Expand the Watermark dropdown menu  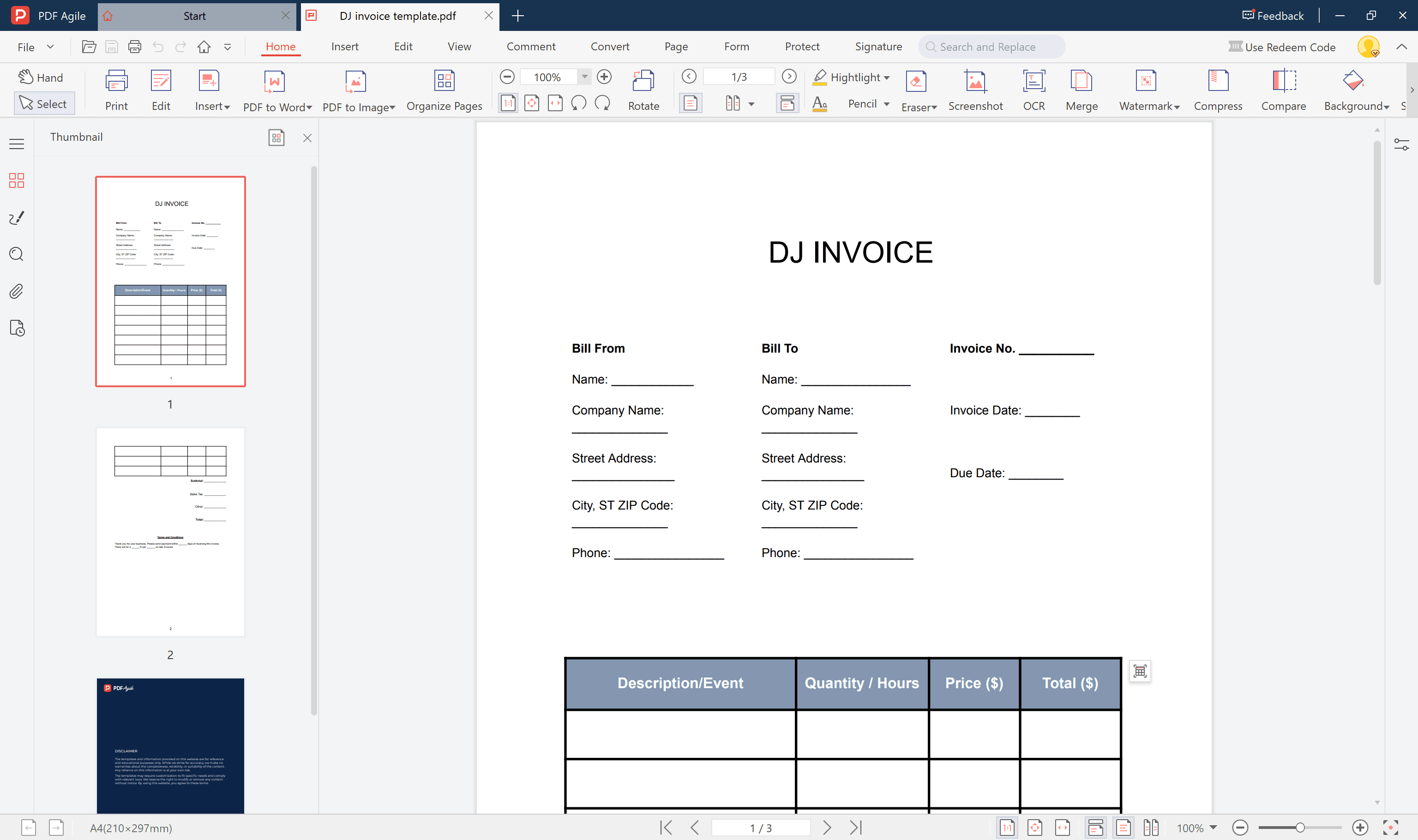1177,107
